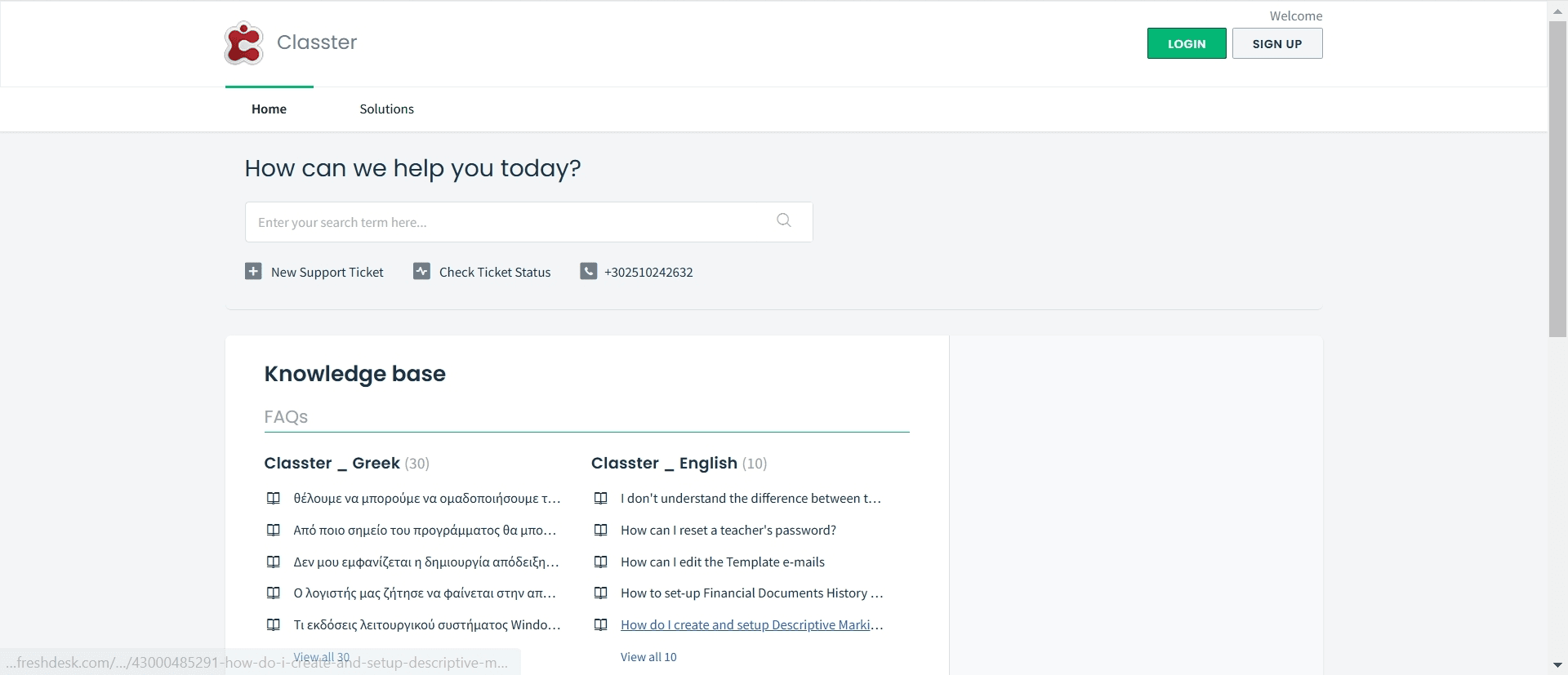Click the 'View all 10' link
Screen dimensions: 1568x675
click(x=648, y=656)
